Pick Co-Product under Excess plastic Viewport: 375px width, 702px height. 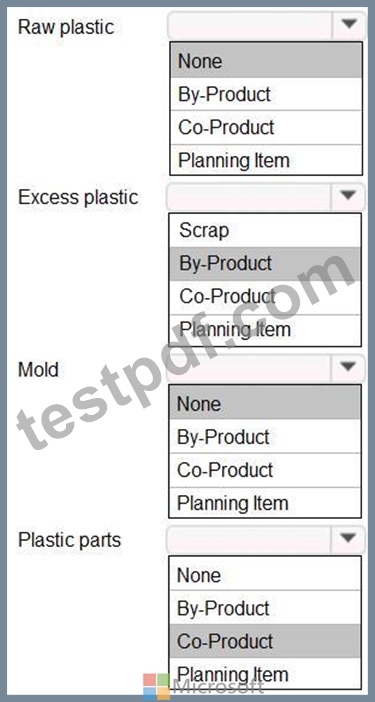point(265,297)
